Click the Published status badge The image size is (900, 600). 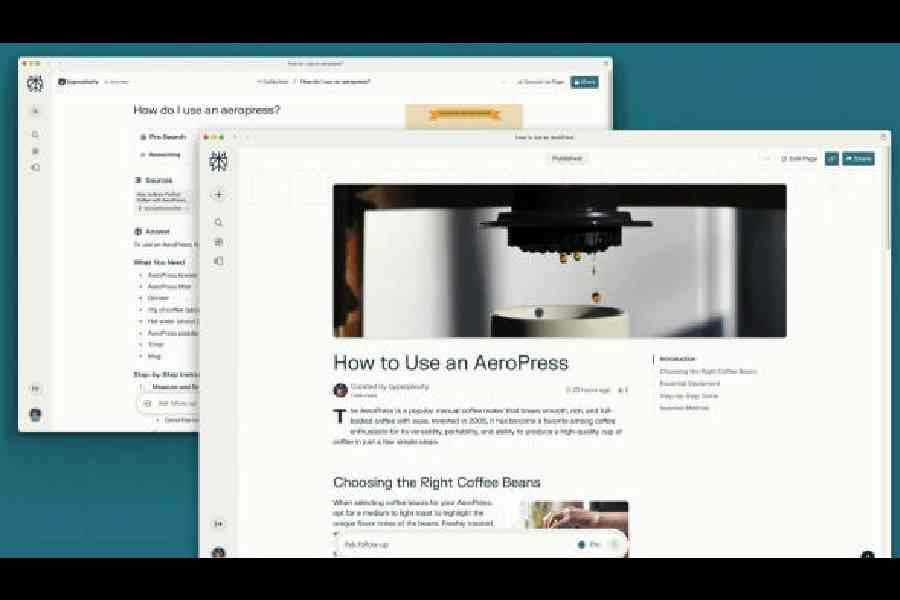pos(567,158)
